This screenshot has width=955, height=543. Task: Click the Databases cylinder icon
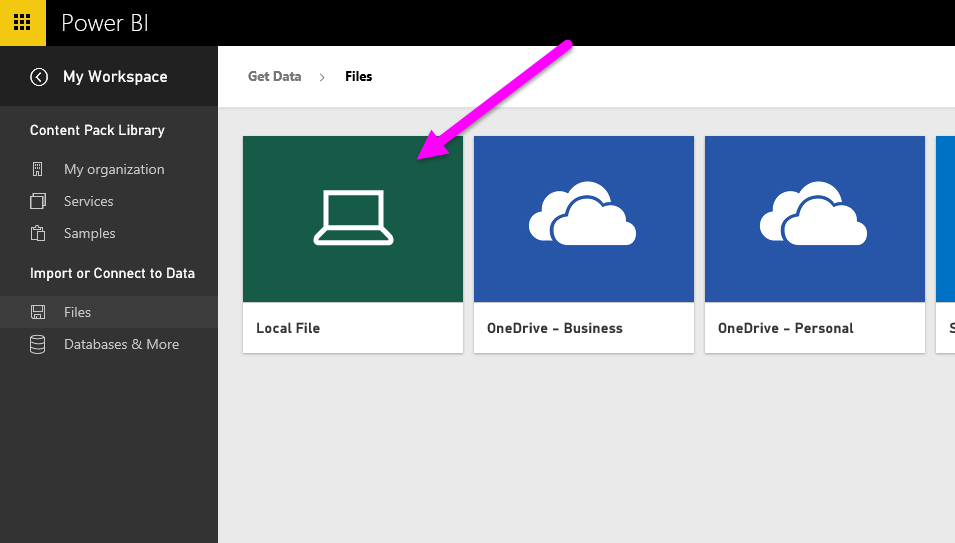(38, 345)
